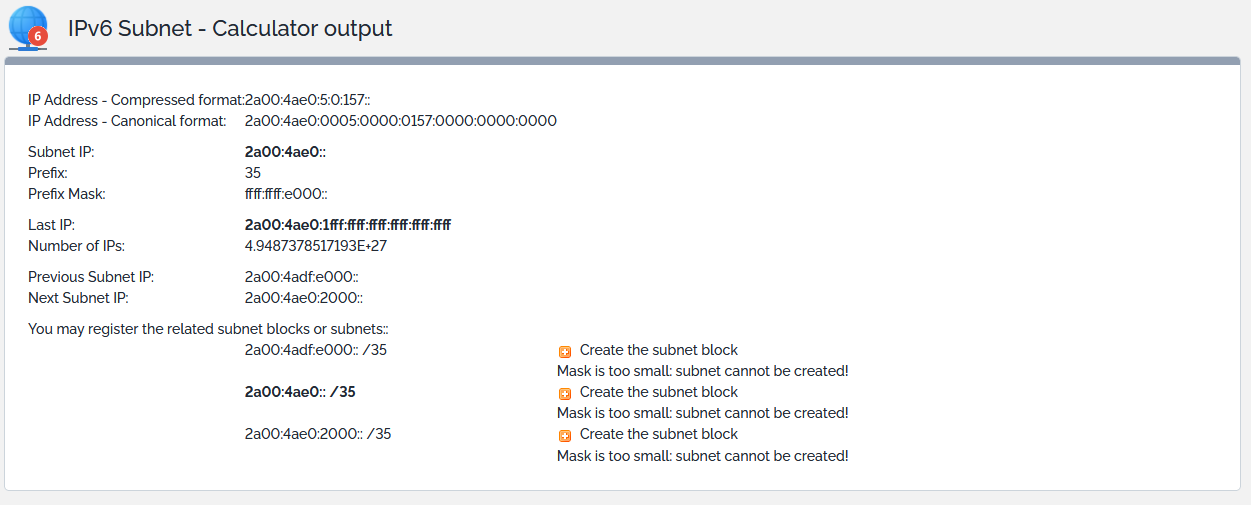This screenshot has height=505, width=1251.
Task: Create the subnet block for 2a00:4ae0:: /35
Action: tap(658, 392)
